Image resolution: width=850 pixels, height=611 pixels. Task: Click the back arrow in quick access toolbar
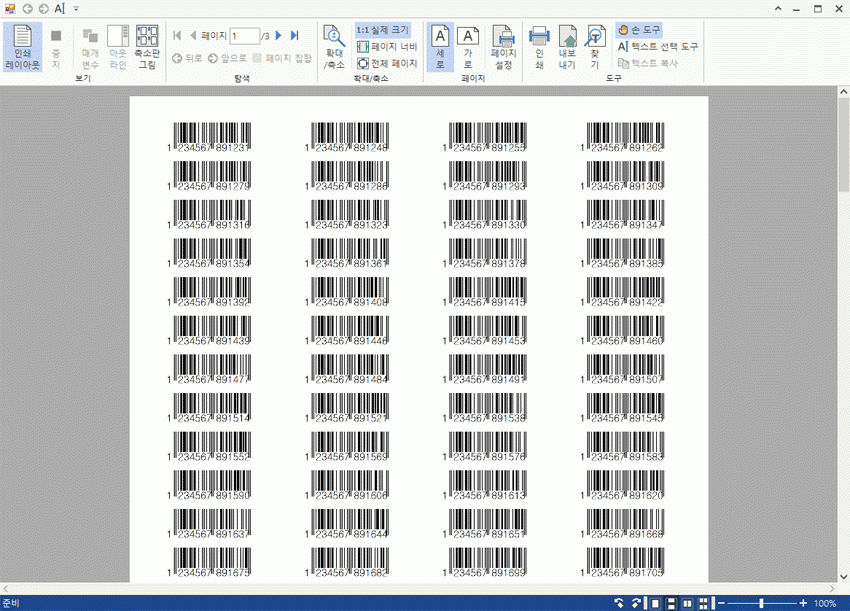pos(27,9)
